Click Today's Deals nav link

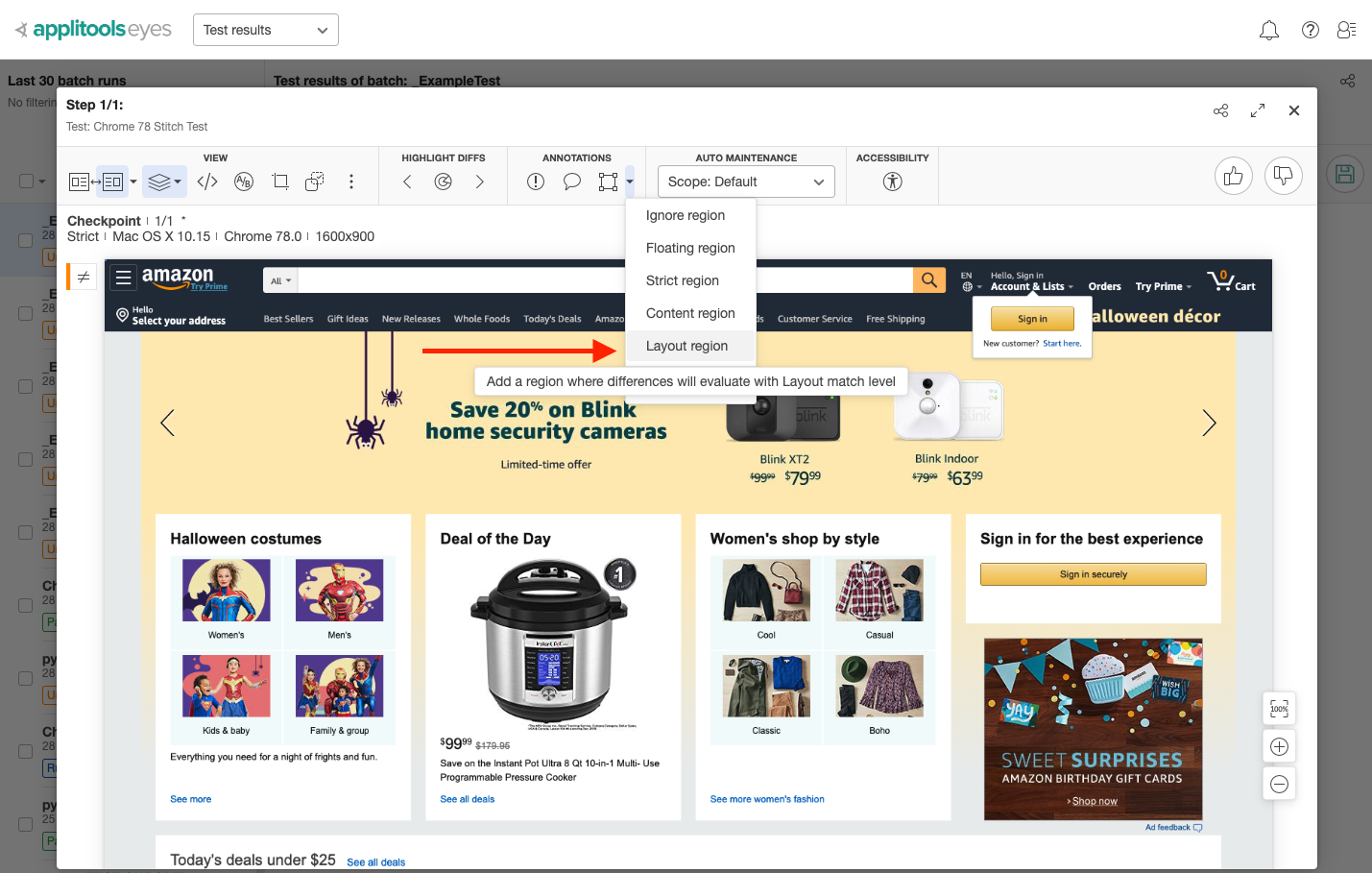coord(552,319)
